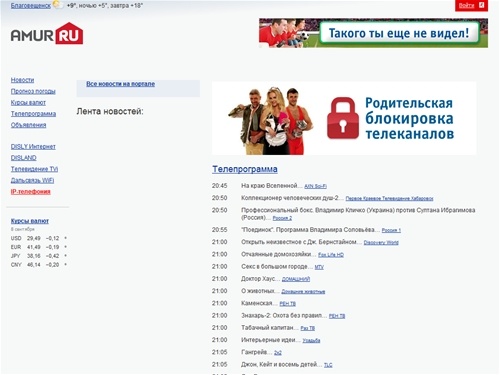Open the red IP-телефония link
Image resolution: width=500 pixels, height=375 pixels.
[31, 192]
